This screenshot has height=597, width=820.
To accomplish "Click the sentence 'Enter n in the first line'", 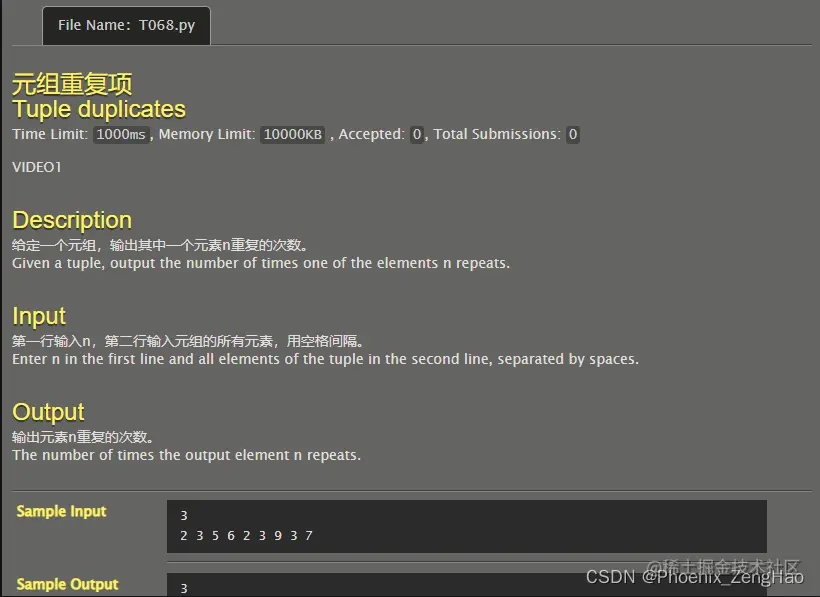I will pos(325,359).
